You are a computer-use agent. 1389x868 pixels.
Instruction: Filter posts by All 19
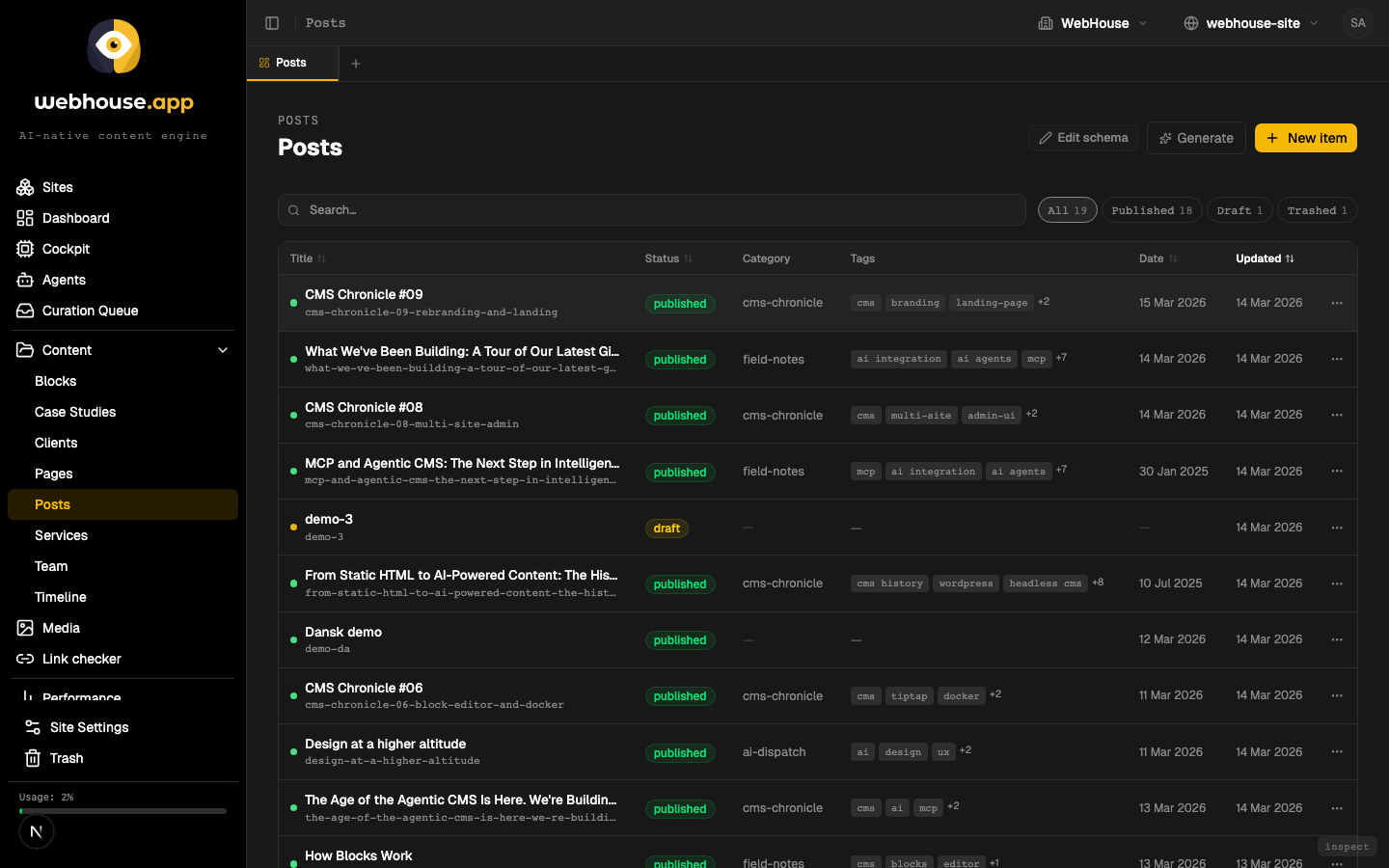coord(1068,210)
